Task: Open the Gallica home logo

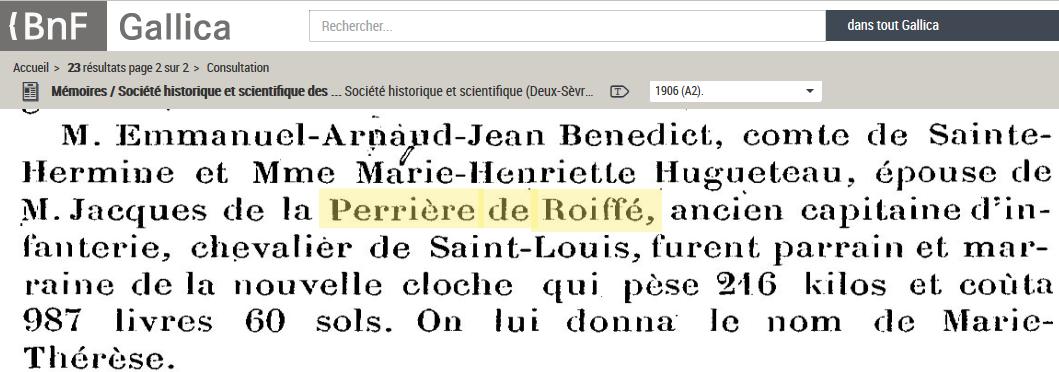Action: click(x=174, y=27)
